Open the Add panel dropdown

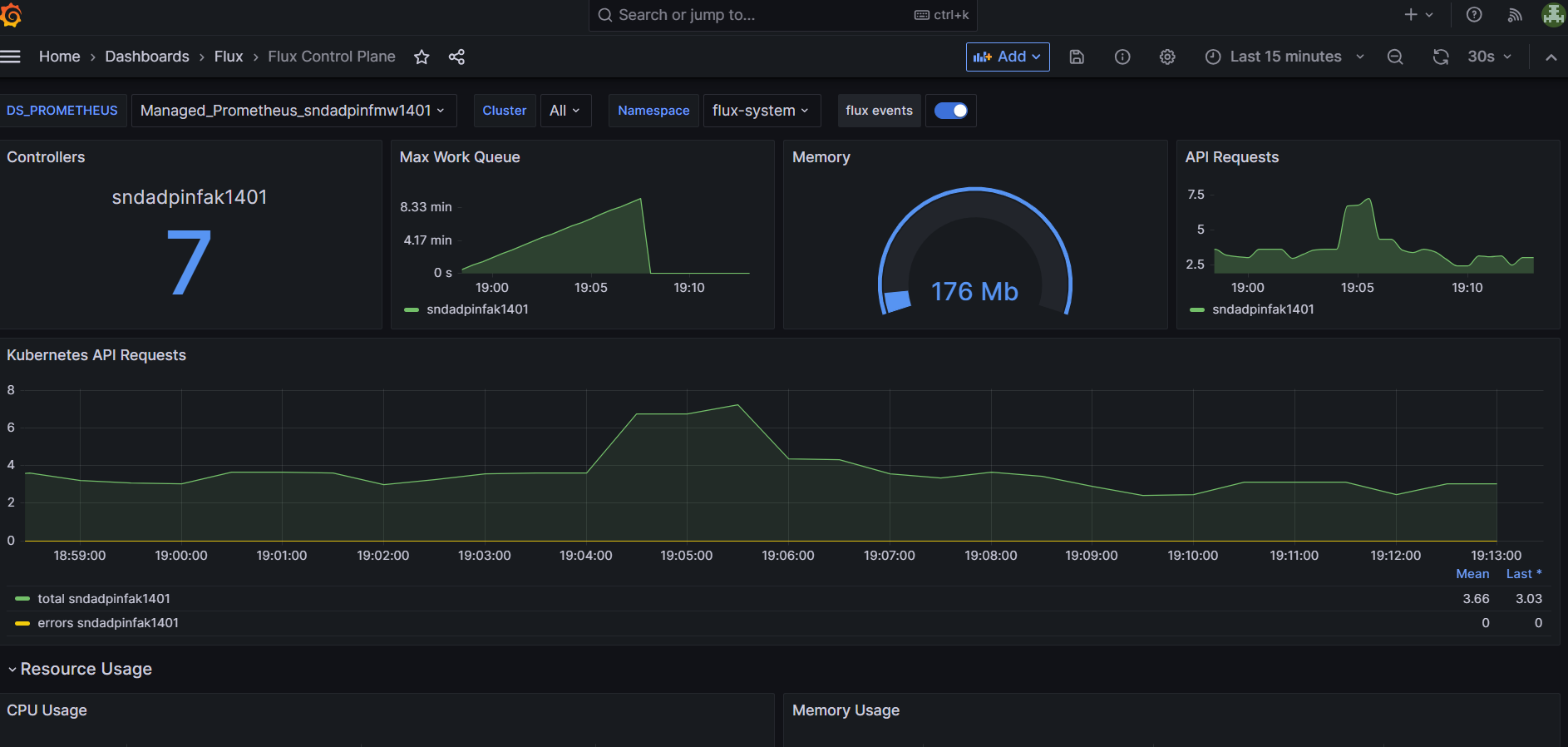[1008, 57]
